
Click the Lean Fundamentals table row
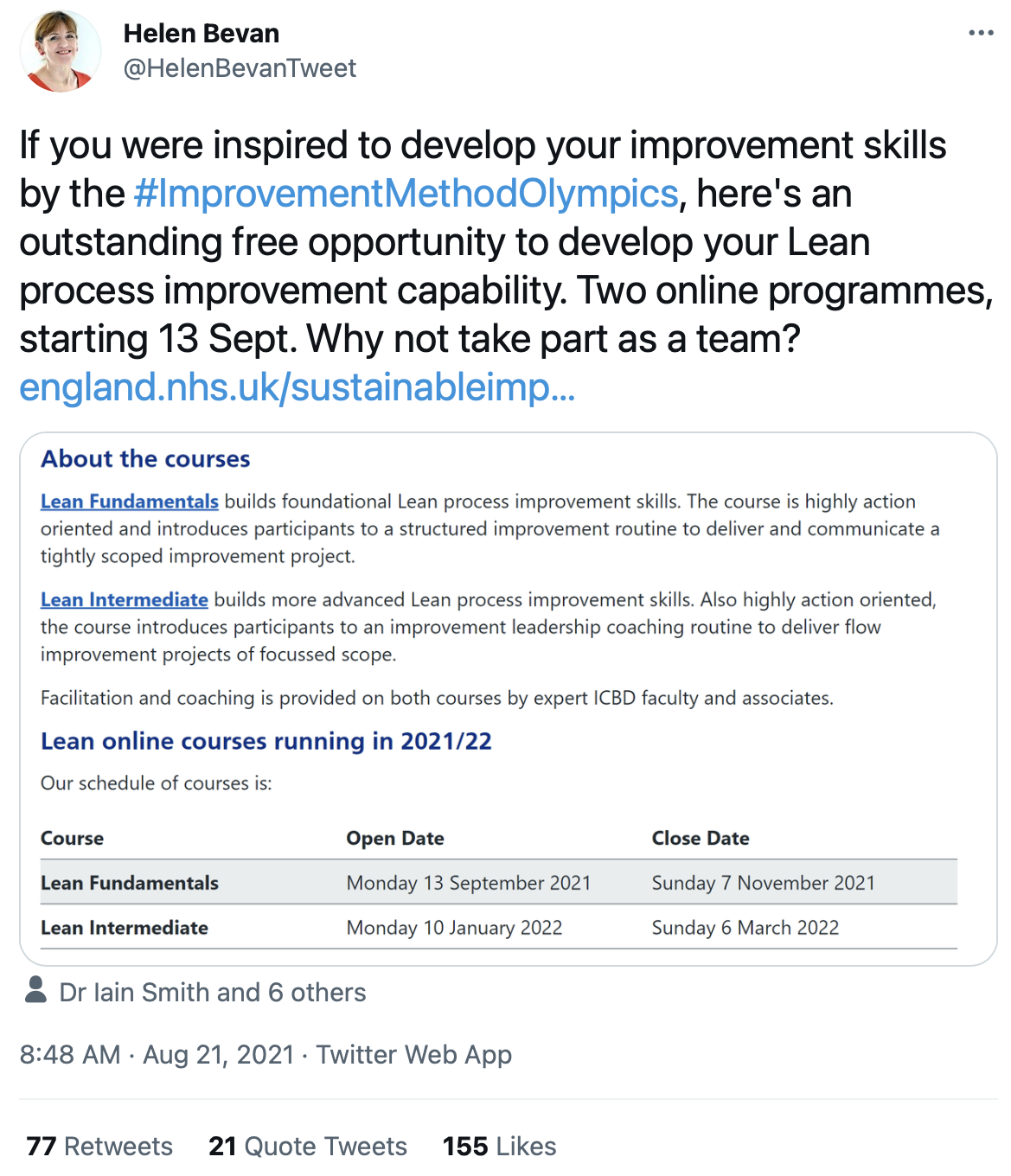[499, 882]
